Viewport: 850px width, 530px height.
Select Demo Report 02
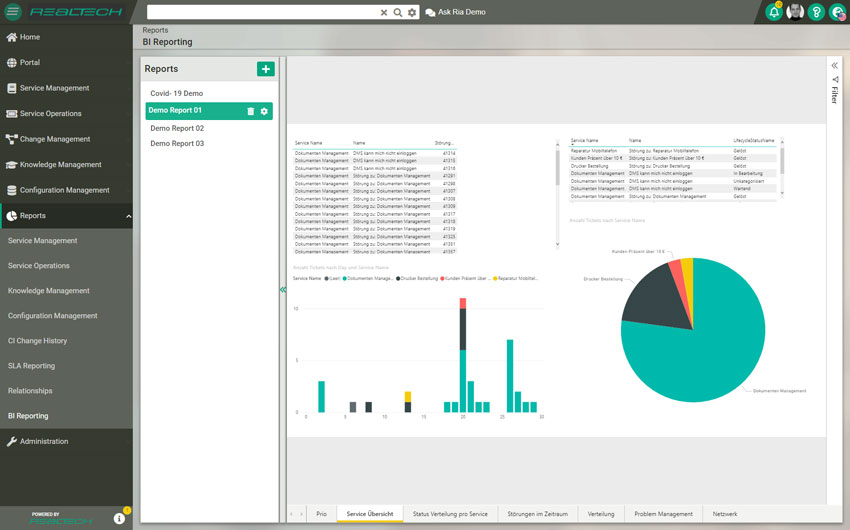177,128
